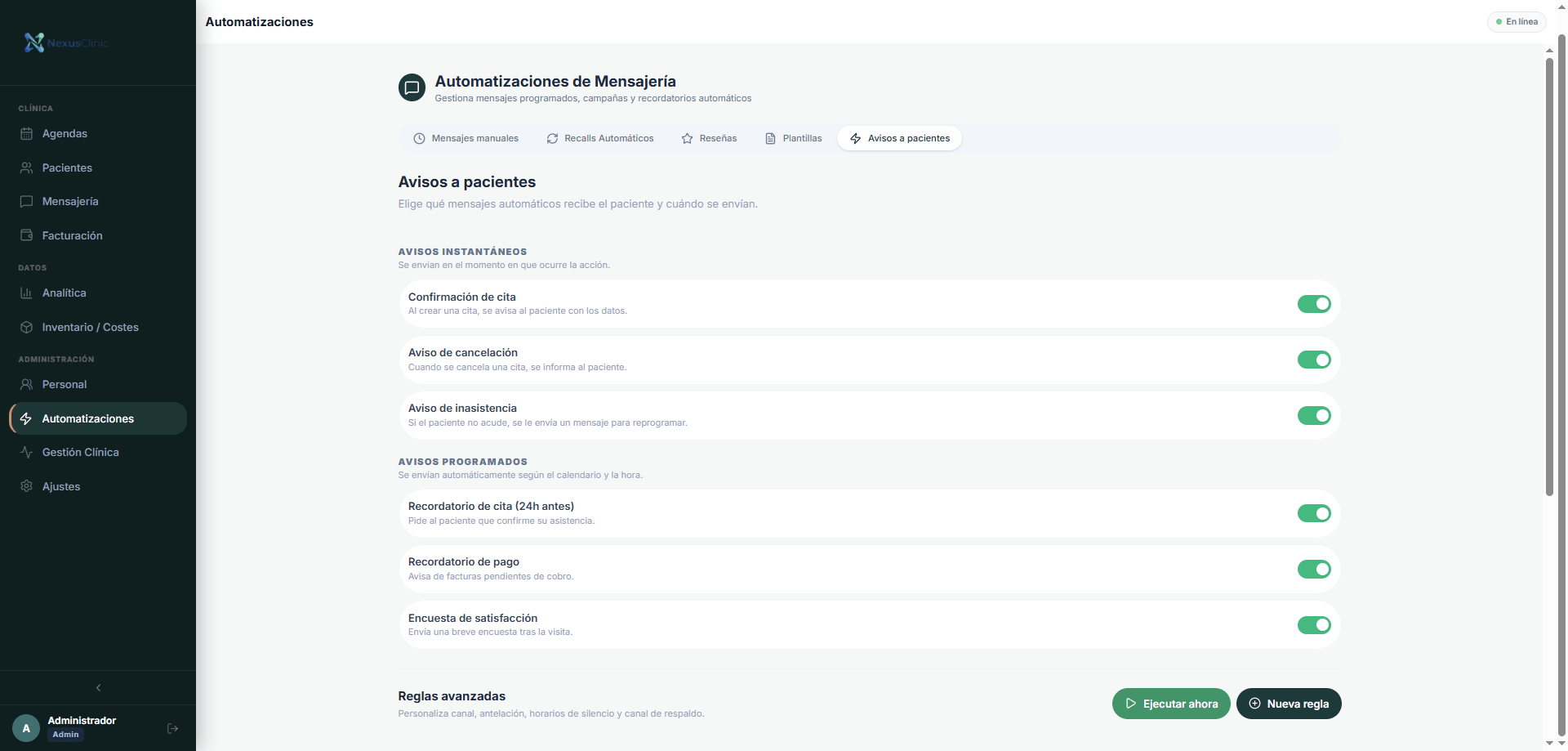1568x751 pixels.
Task: Click the Facturación wallet icon
Action: (x=26, y=235)
